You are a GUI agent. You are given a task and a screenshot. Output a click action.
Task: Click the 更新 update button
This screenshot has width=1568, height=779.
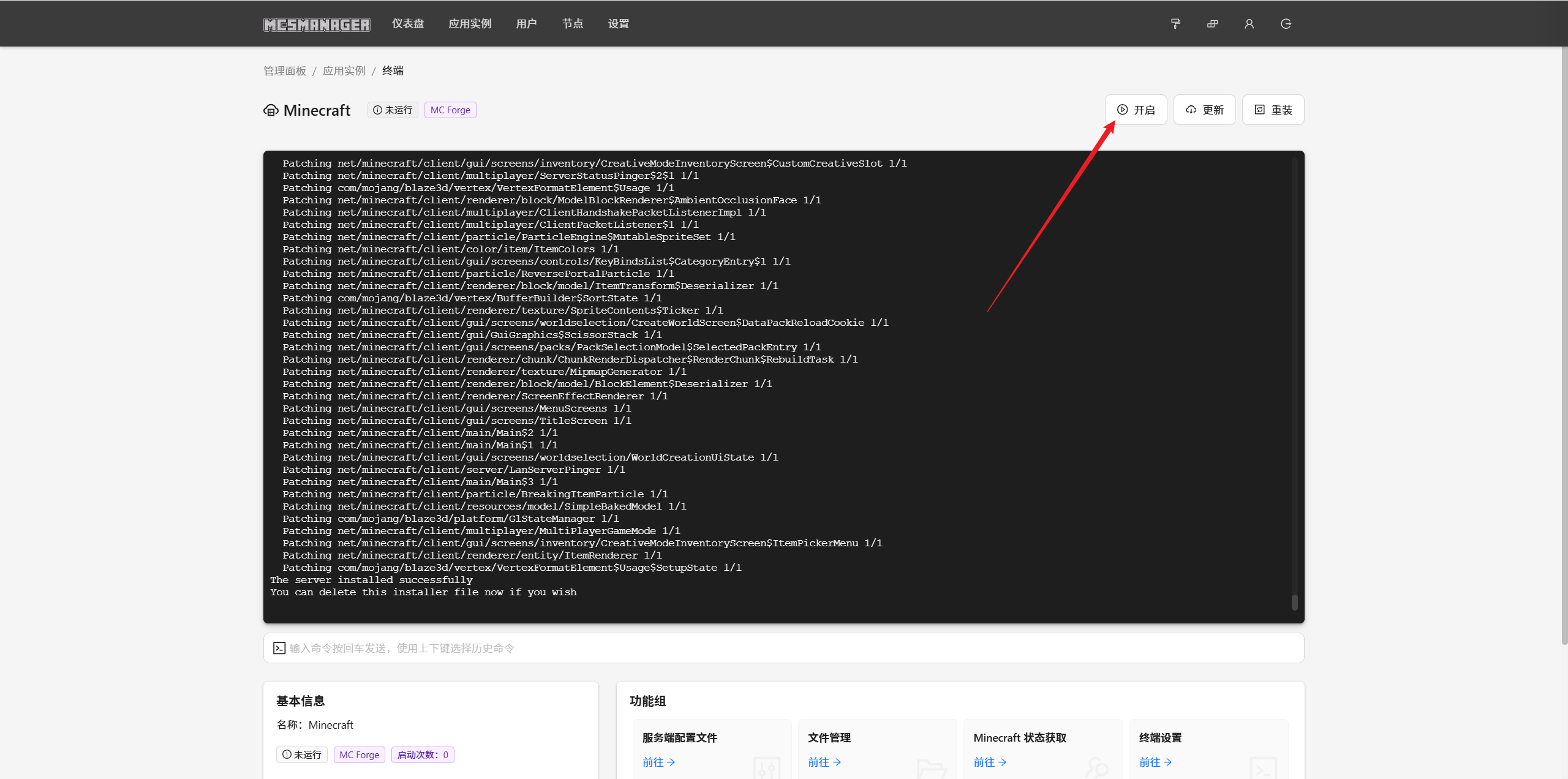(x=1204, y=110)
